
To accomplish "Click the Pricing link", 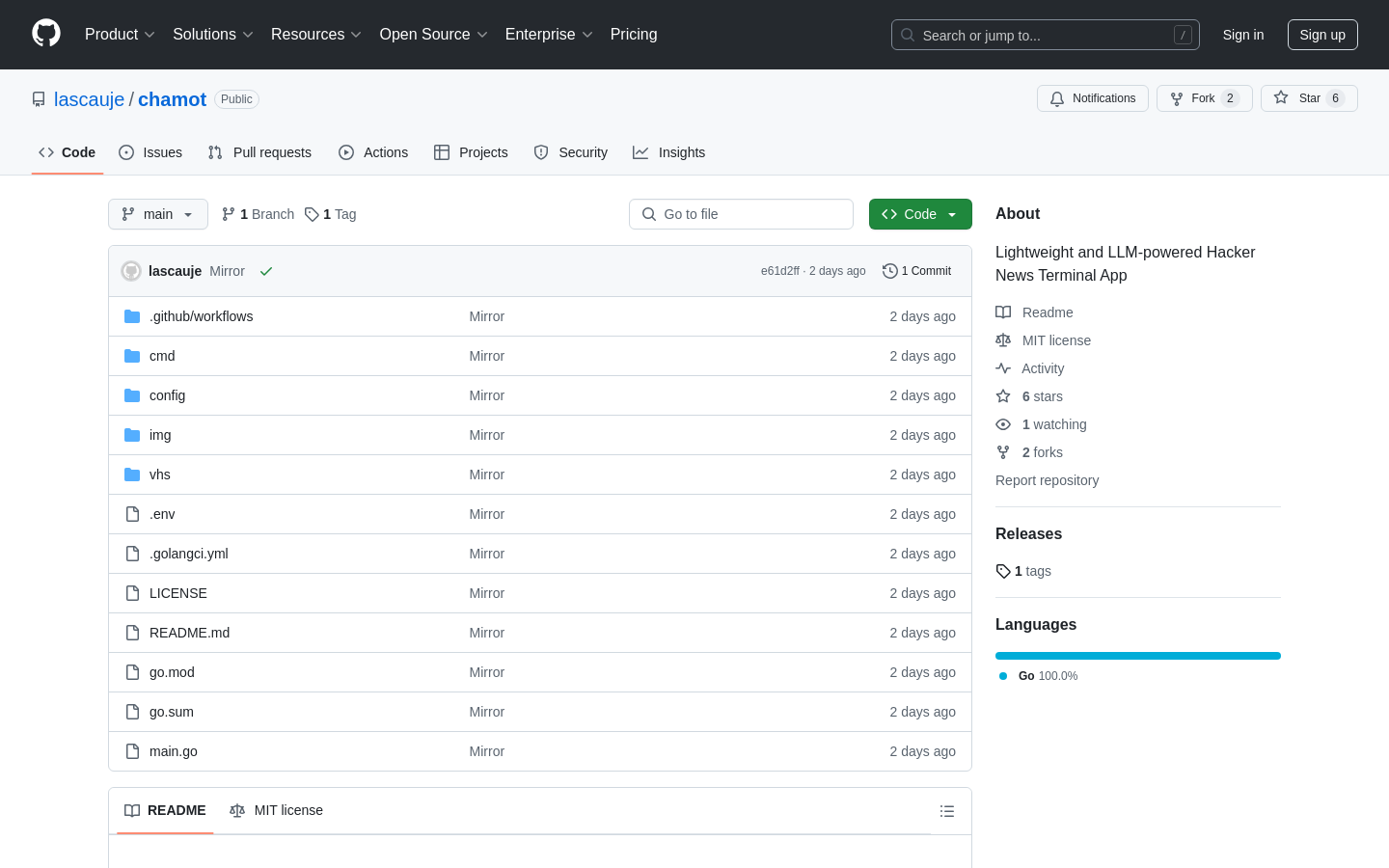I will pos(634,35).
